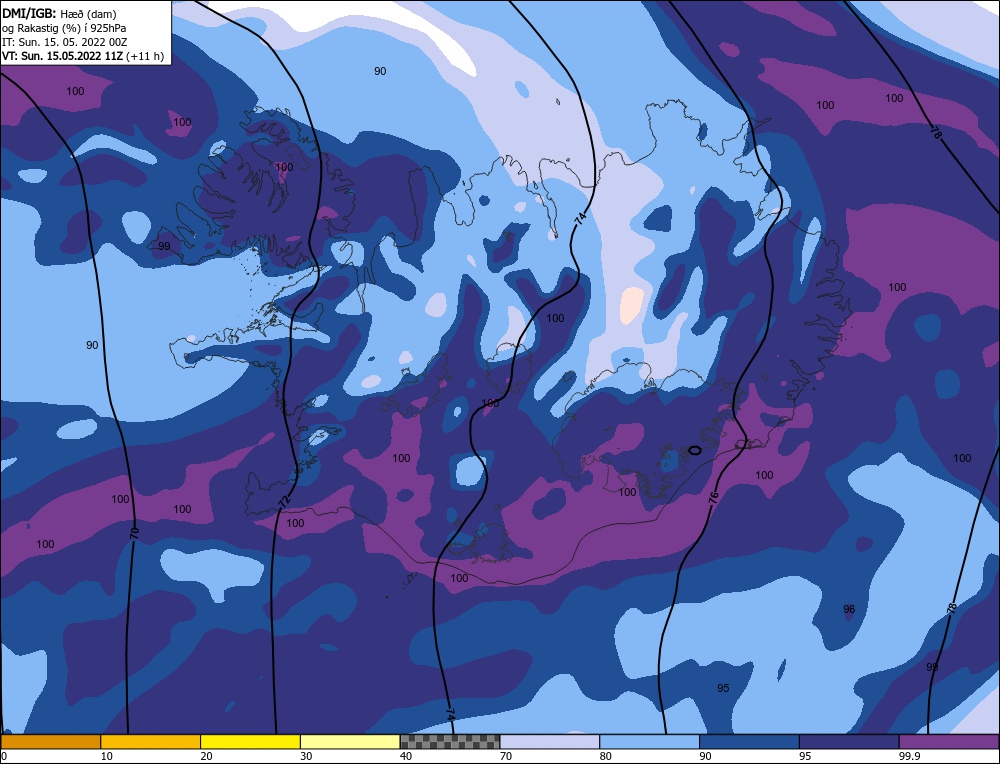Click the '72' height contour label
The height and width of the screenshot is (764, 1000).
(284, 501)
